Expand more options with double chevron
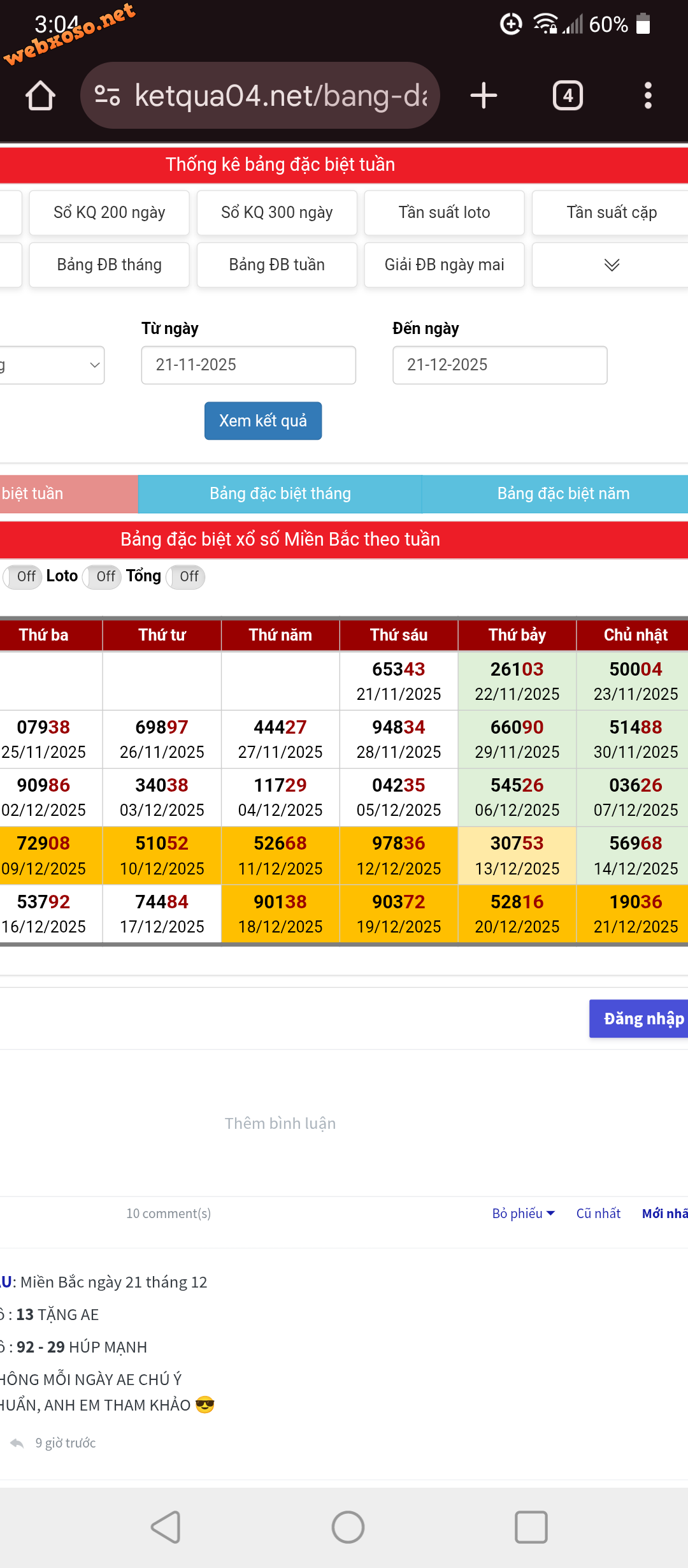This screenshot has width=688, height=1568. pos(612,265)
